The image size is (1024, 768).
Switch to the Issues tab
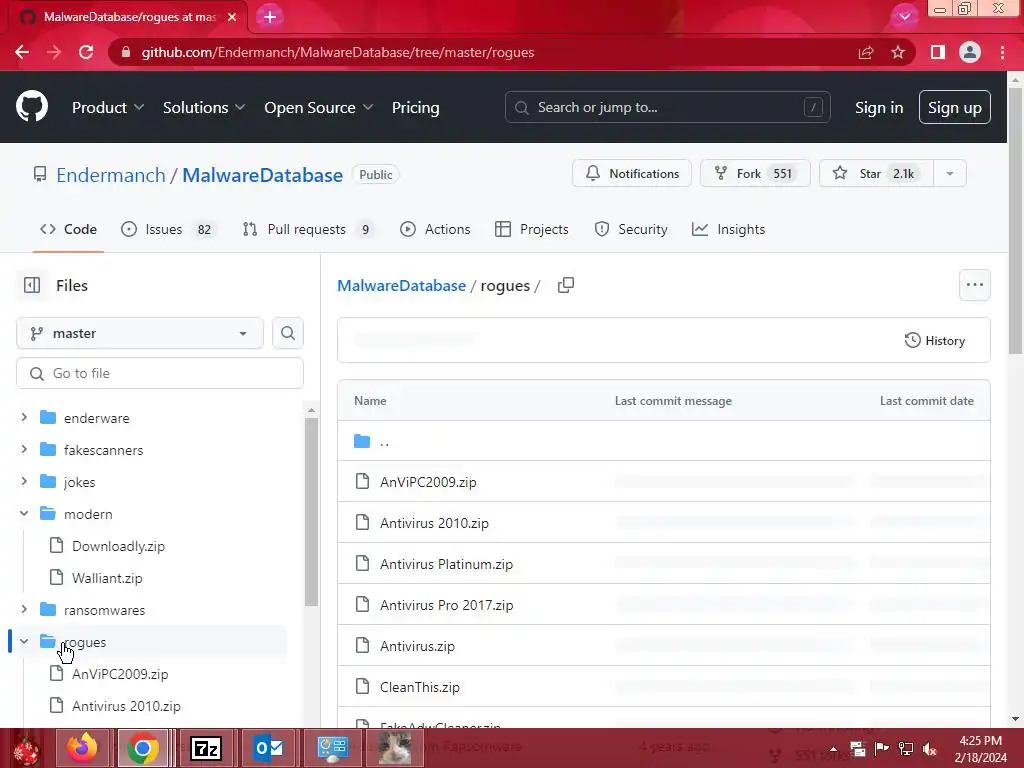168,229
